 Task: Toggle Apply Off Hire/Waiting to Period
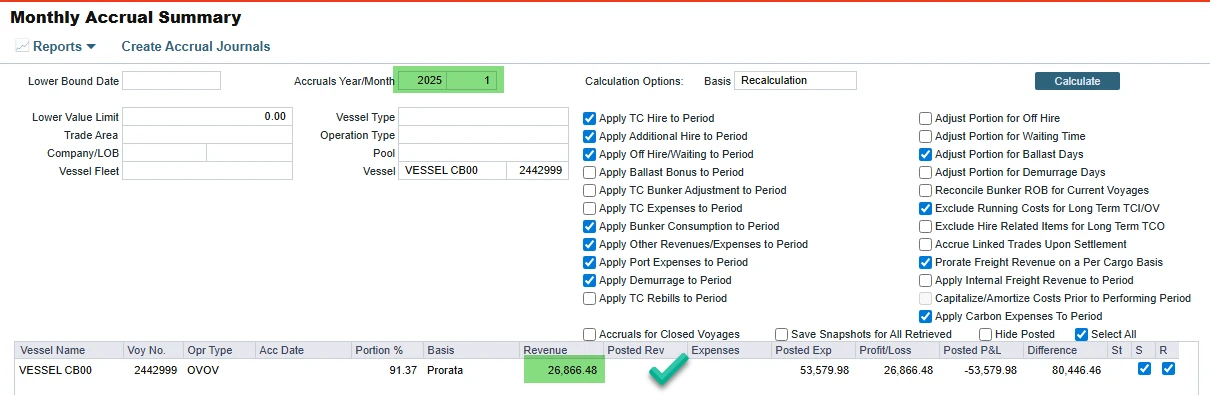point(590,154)
